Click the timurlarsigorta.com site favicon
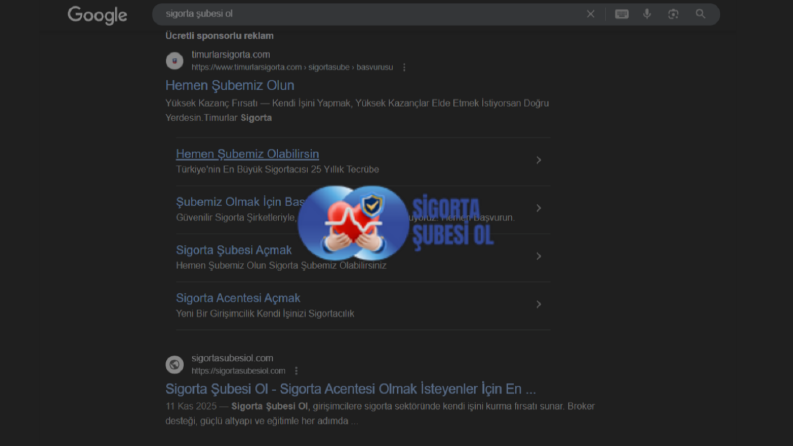 coord(174,61)
